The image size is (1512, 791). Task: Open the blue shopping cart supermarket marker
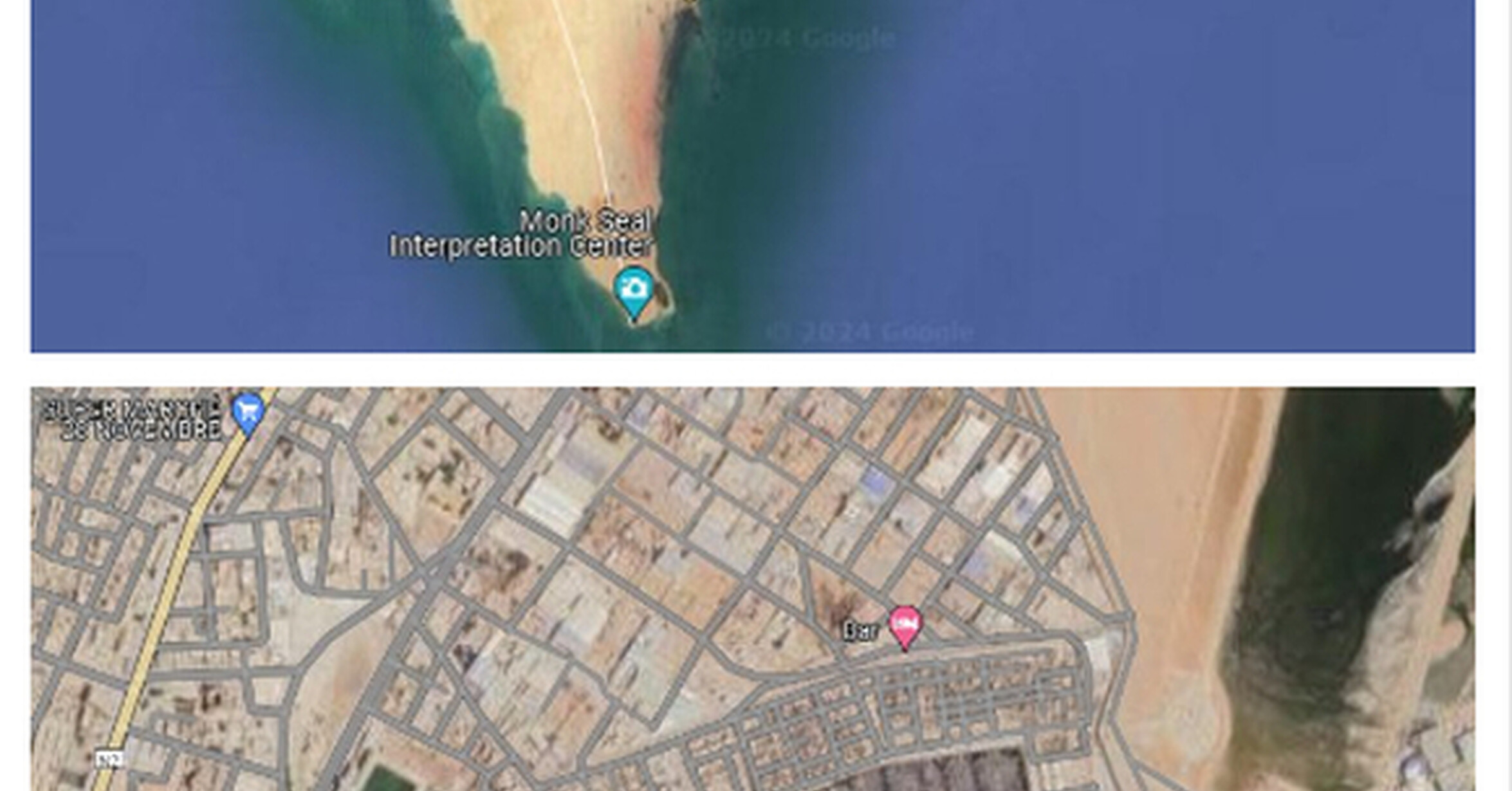[x=248, y=414]
